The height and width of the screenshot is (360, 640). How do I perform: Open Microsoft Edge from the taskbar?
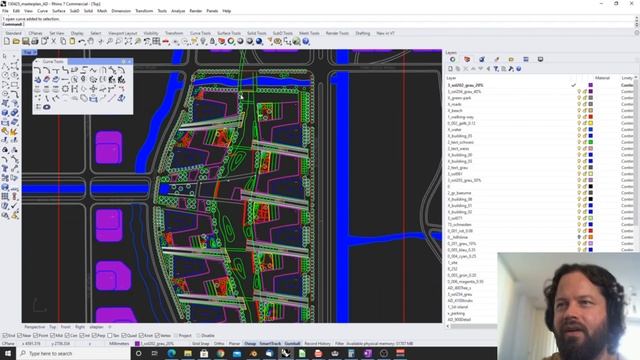tap(171, 353)
